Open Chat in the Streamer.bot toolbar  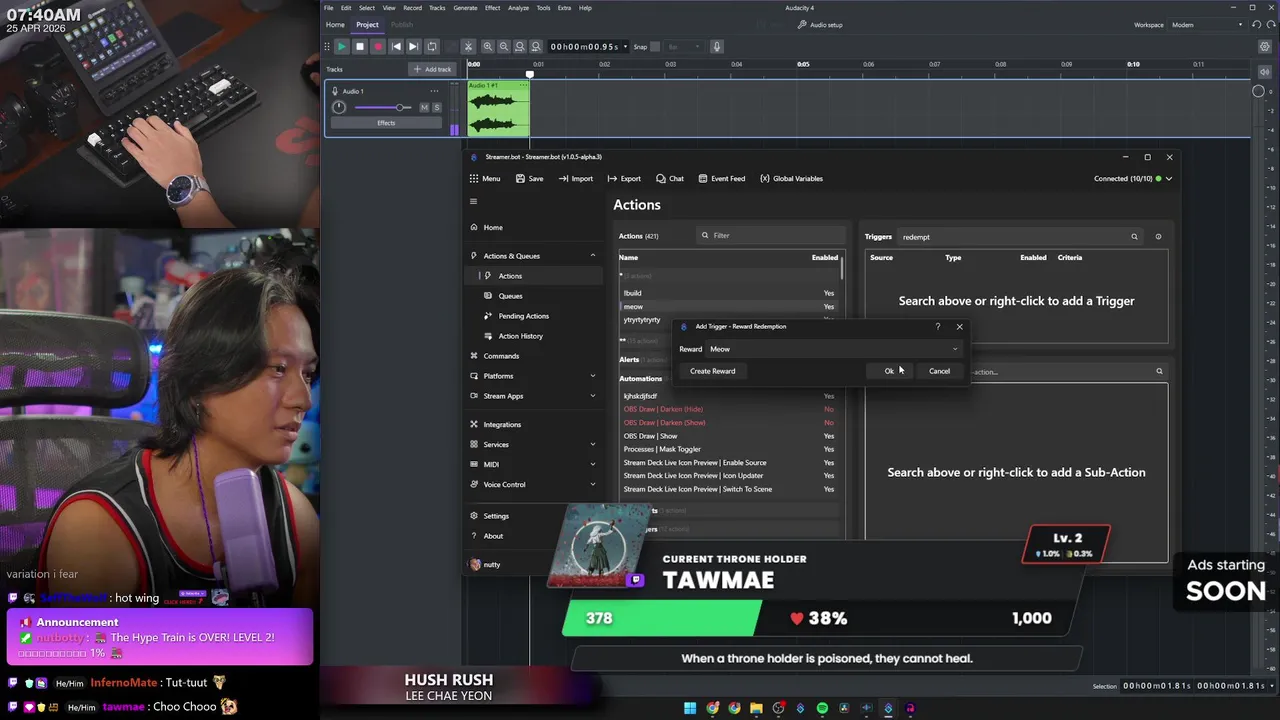coord(670,179)
